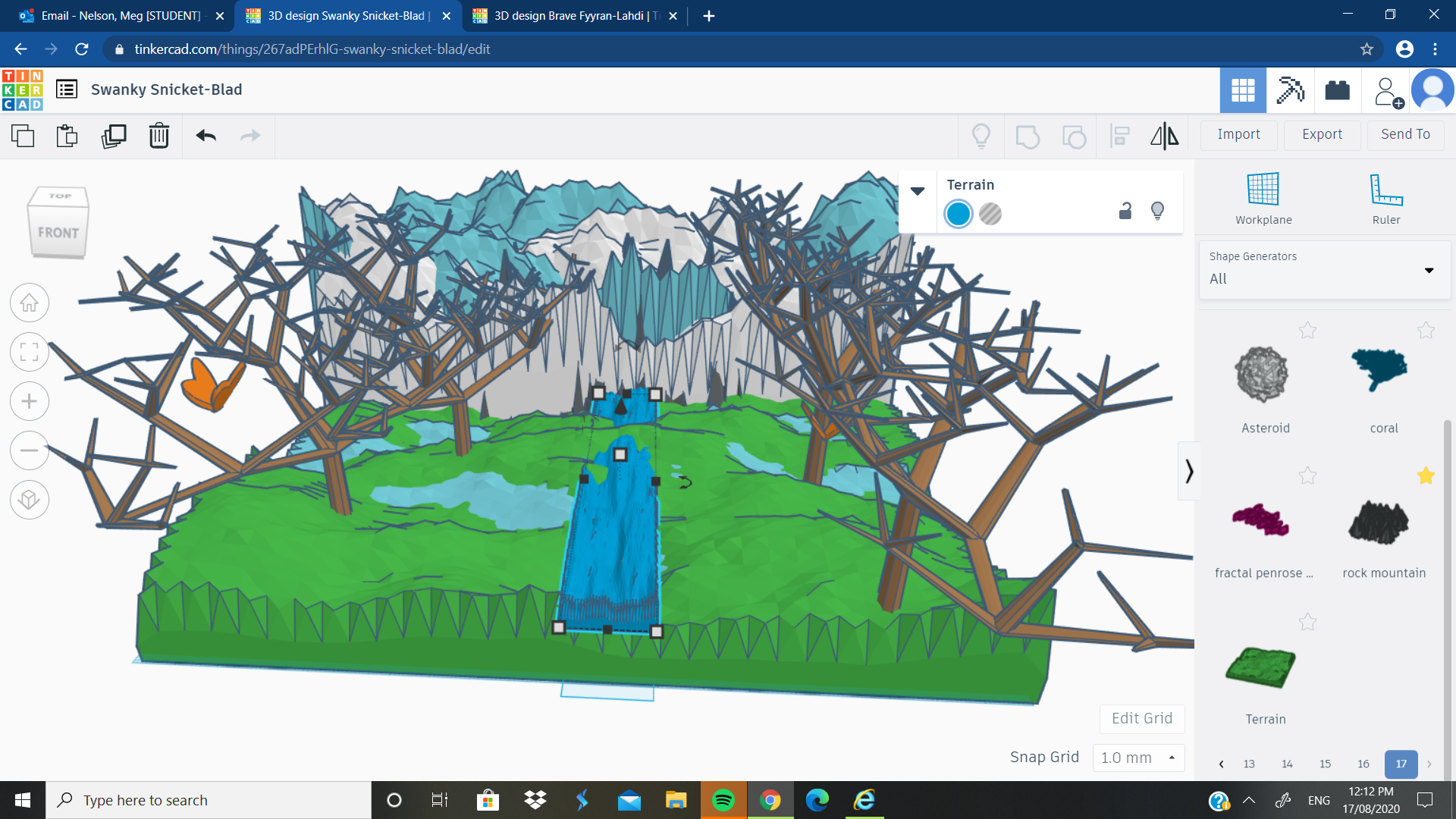Click the Edit Grid button
1456x819 pixels.
tap(1141, 718)
